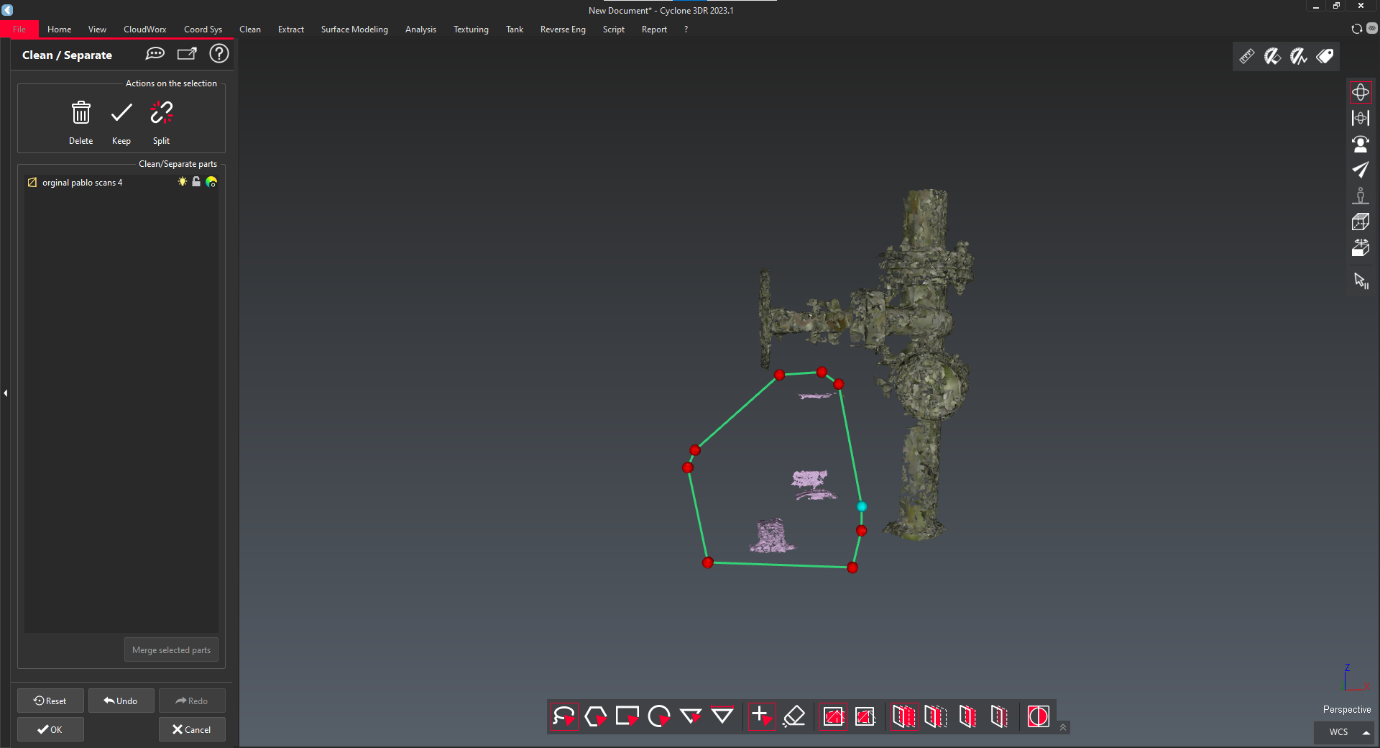Screen dimensions: 1380x748
Task: Expand the WCS coordinate system dropdown
Action: 1345,732
